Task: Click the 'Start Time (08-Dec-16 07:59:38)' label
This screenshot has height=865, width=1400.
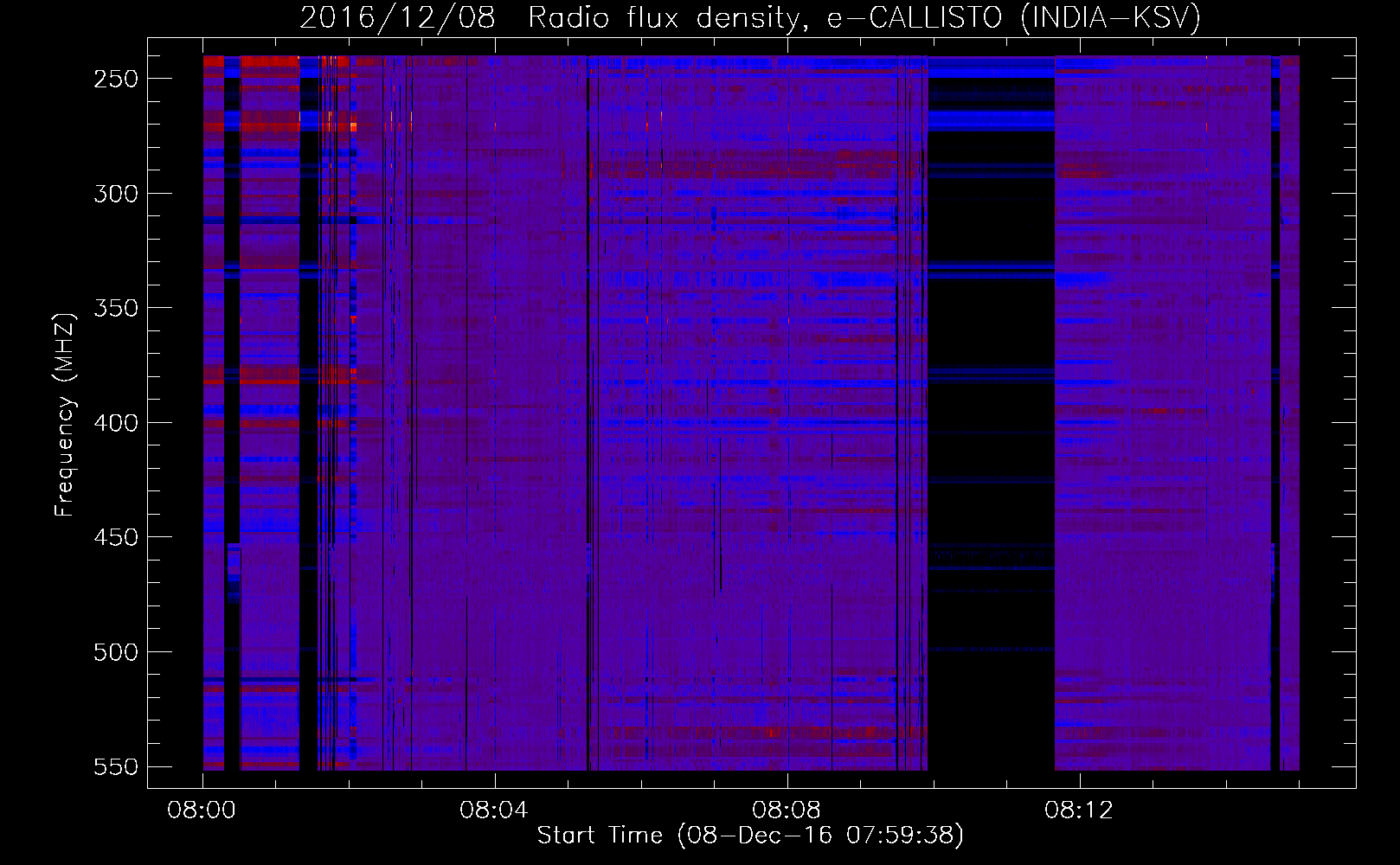Action: point(750,836)
